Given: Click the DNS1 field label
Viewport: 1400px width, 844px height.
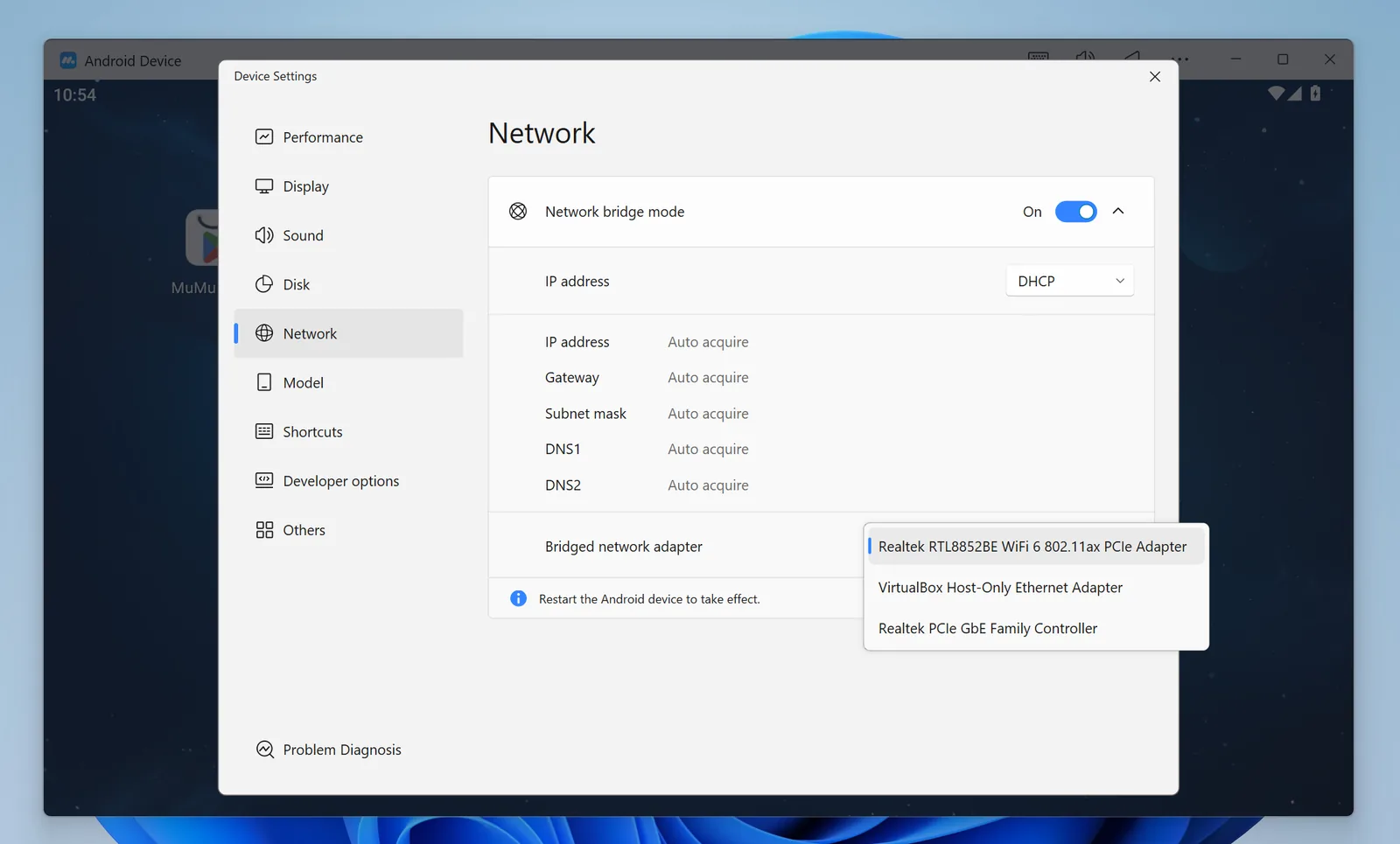Looking at the screenshot, I should 563,450.
